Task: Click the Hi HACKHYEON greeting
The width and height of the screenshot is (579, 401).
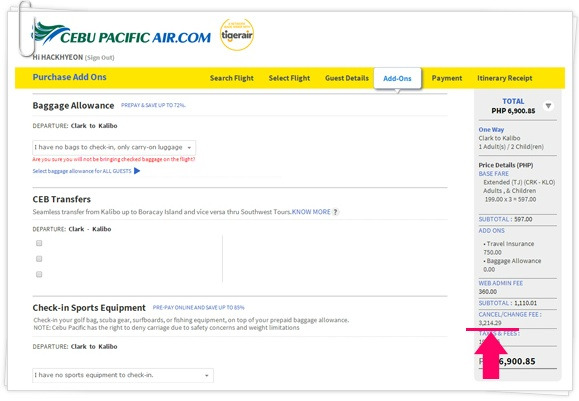Action: 58,57
